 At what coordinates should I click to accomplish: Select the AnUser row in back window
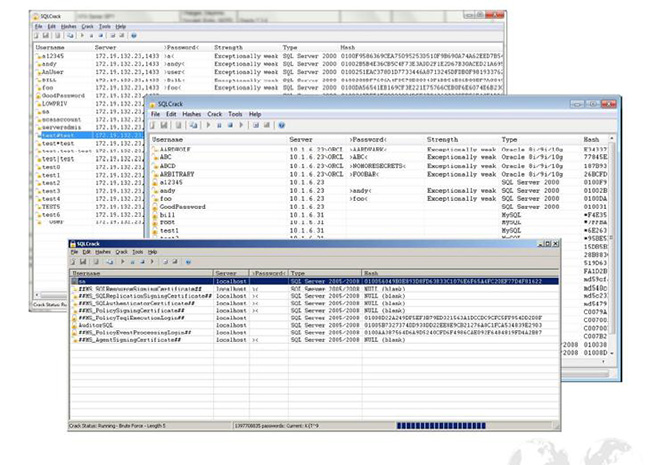[x=269, y=72]
